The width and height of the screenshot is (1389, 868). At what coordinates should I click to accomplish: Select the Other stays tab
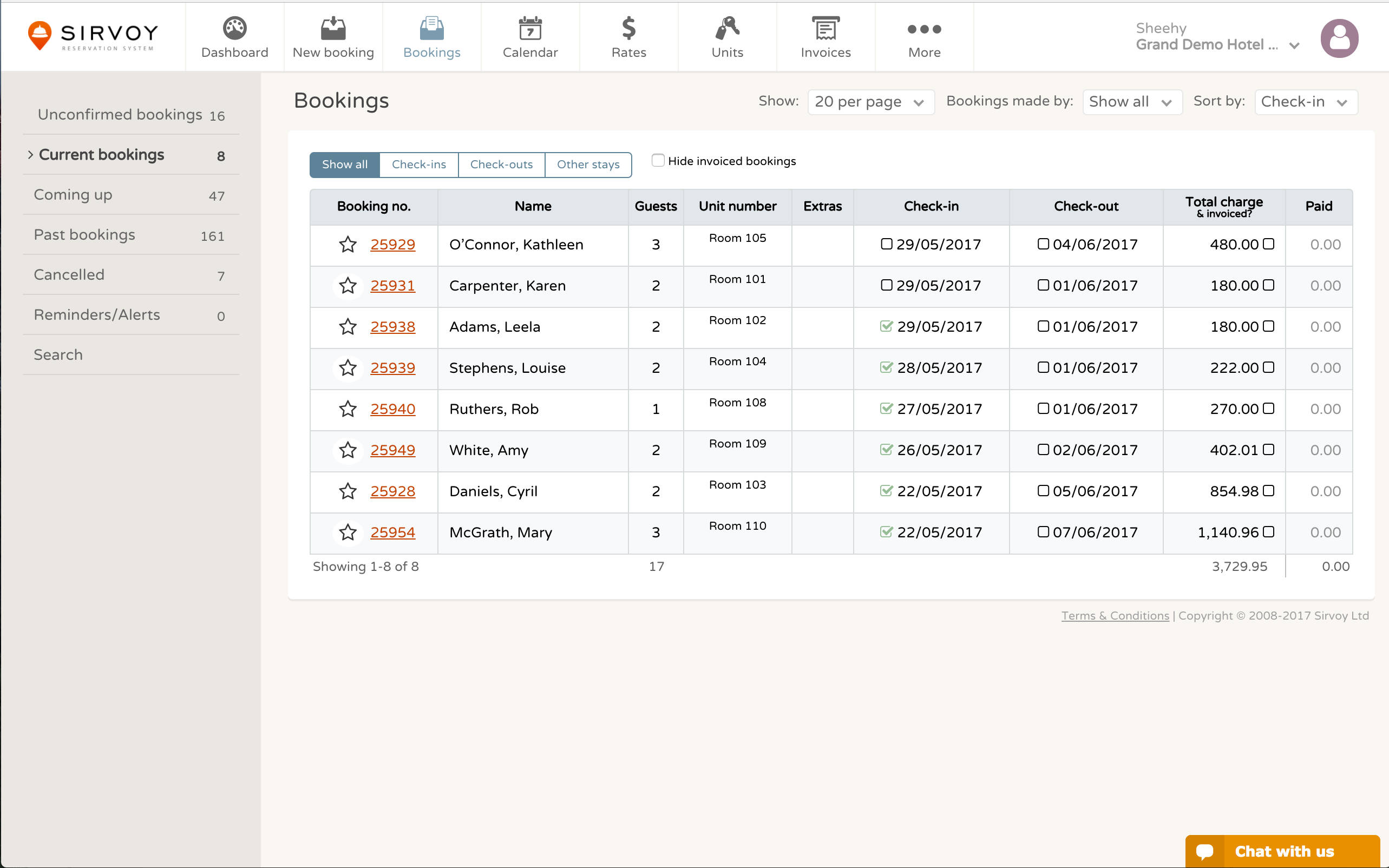pos(588,165)
